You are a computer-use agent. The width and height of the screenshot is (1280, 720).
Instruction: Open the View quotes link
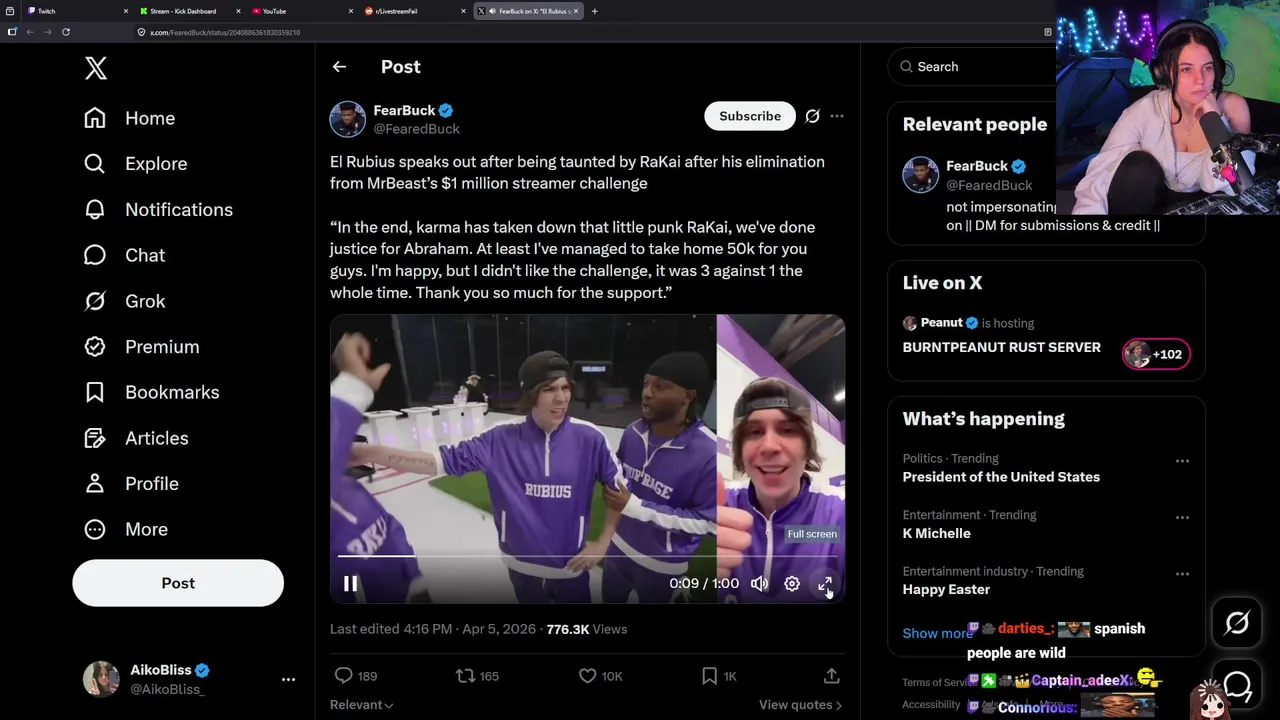(x=800, y=705)
